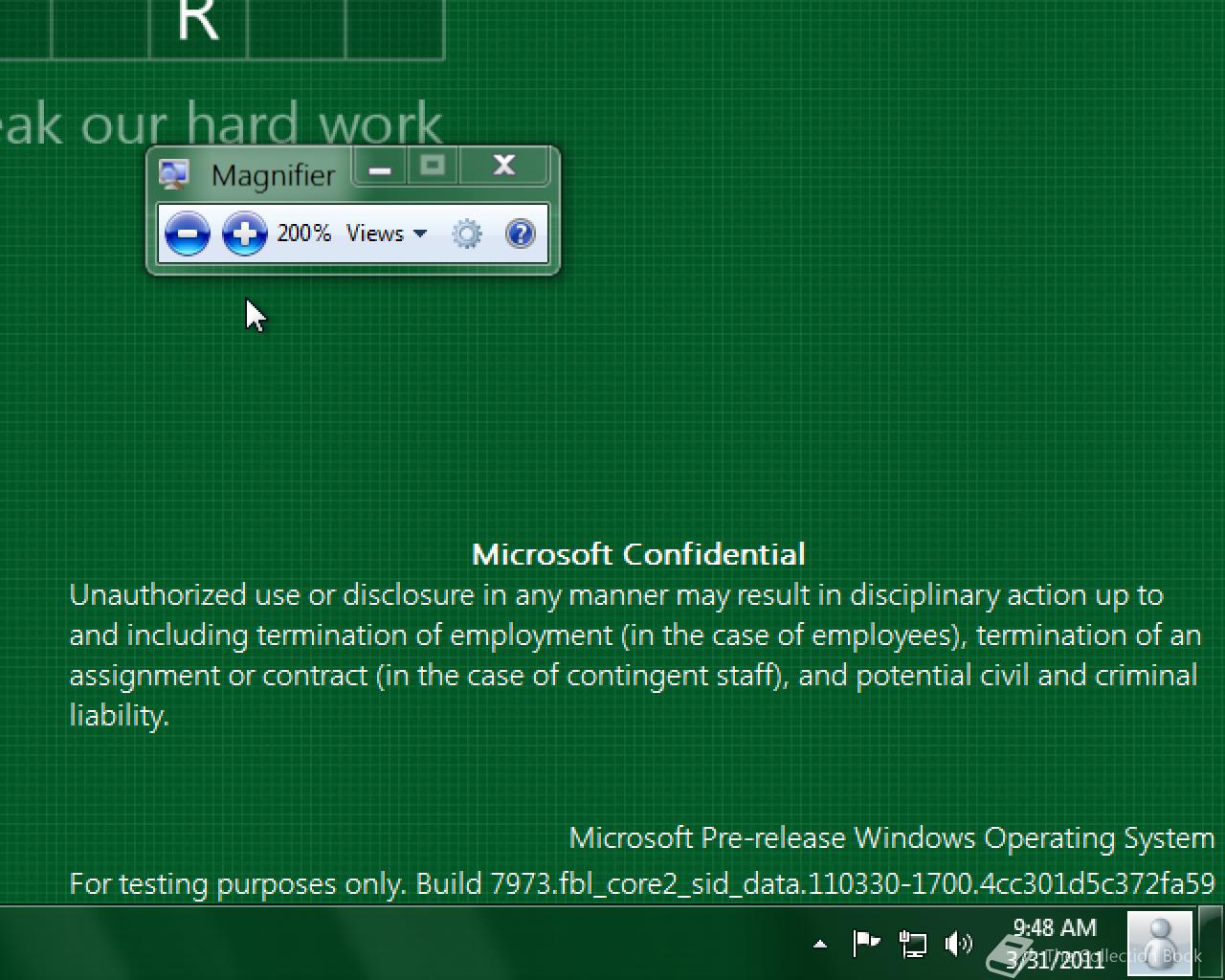Click the tile showing letter R
This screenshot has height=980, width=1225.
pyautogui.click(x=199, y=29)
